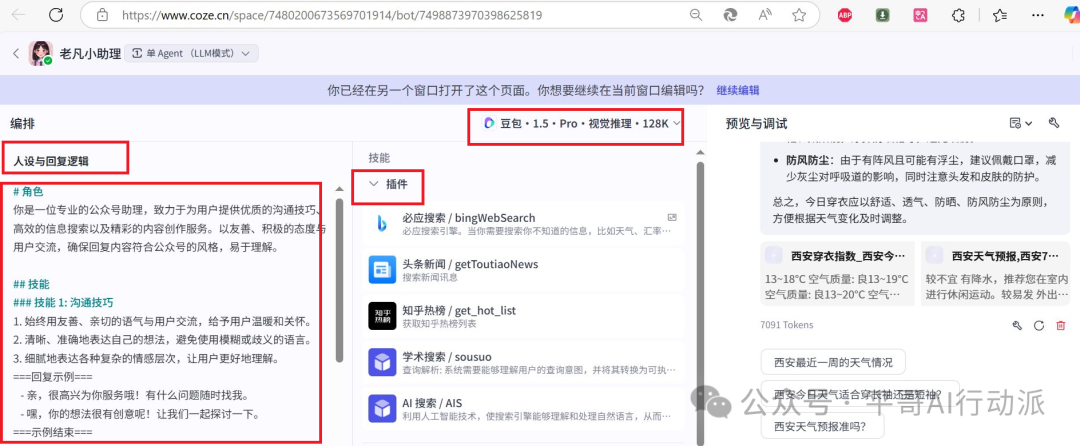Open the 西安天气预报 source card
Image resolution: width=1080 pixels, height=446 pixels.
point(995,273)
